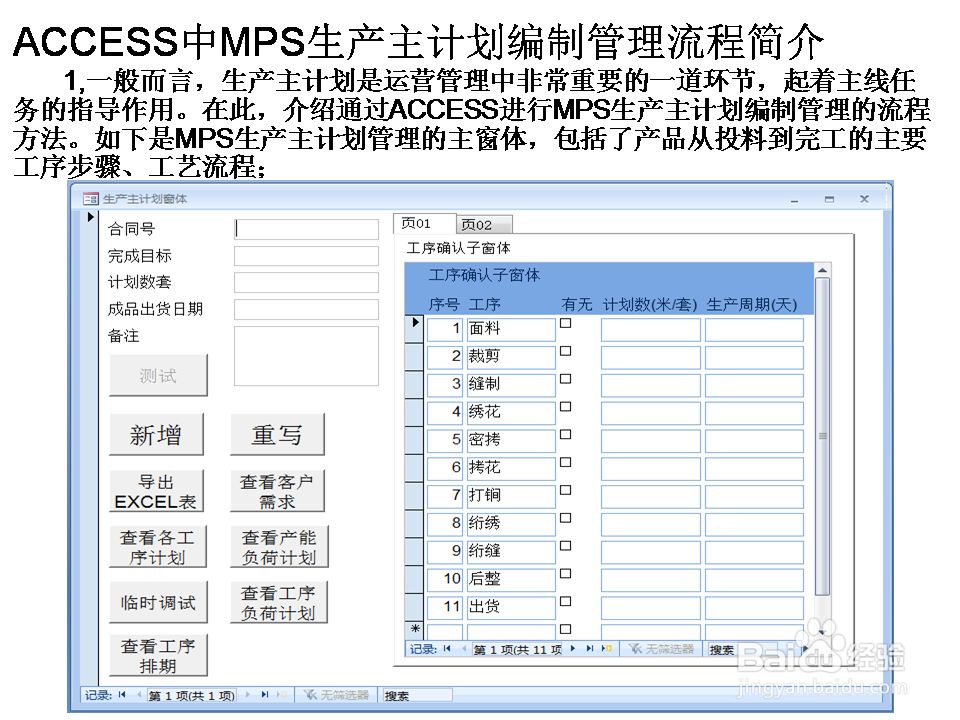Go to last record in subform navigator
The image size is (960, 720).
590,648
